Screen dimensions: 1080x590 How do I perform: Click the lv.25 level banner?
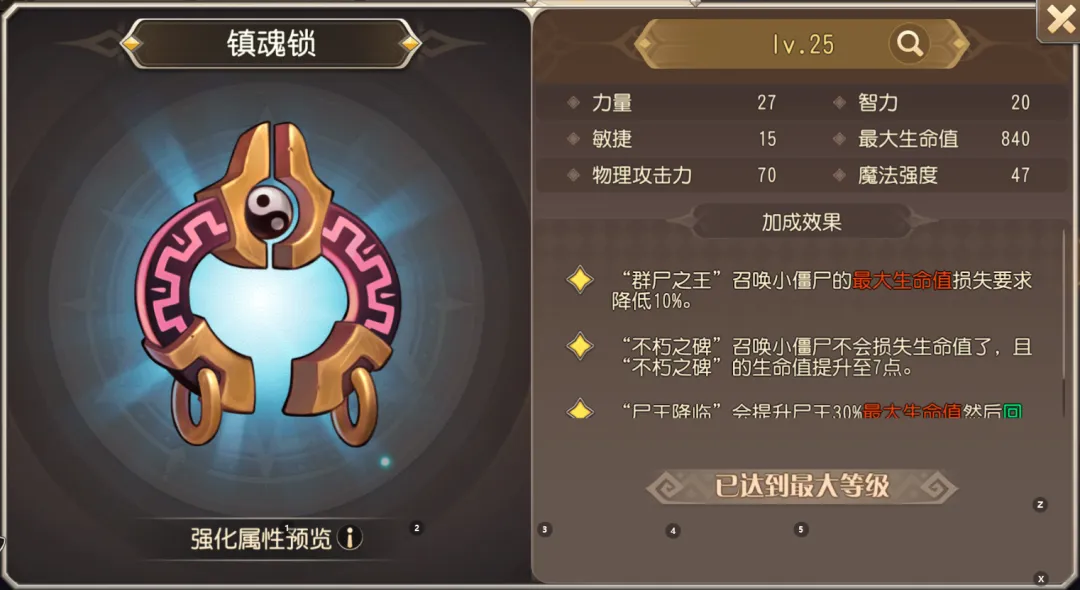click(802, 44)
